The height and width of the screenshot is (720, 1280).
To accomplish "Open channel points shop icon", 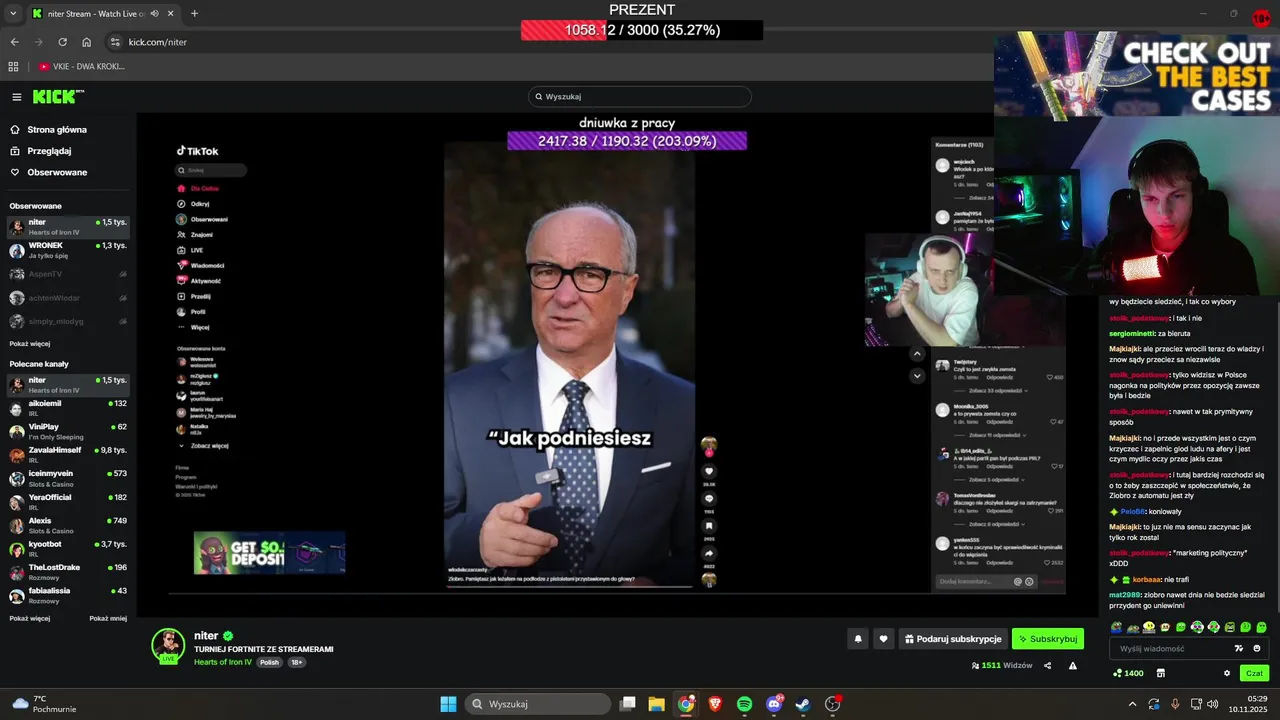I will click(x=1161, y=673).
